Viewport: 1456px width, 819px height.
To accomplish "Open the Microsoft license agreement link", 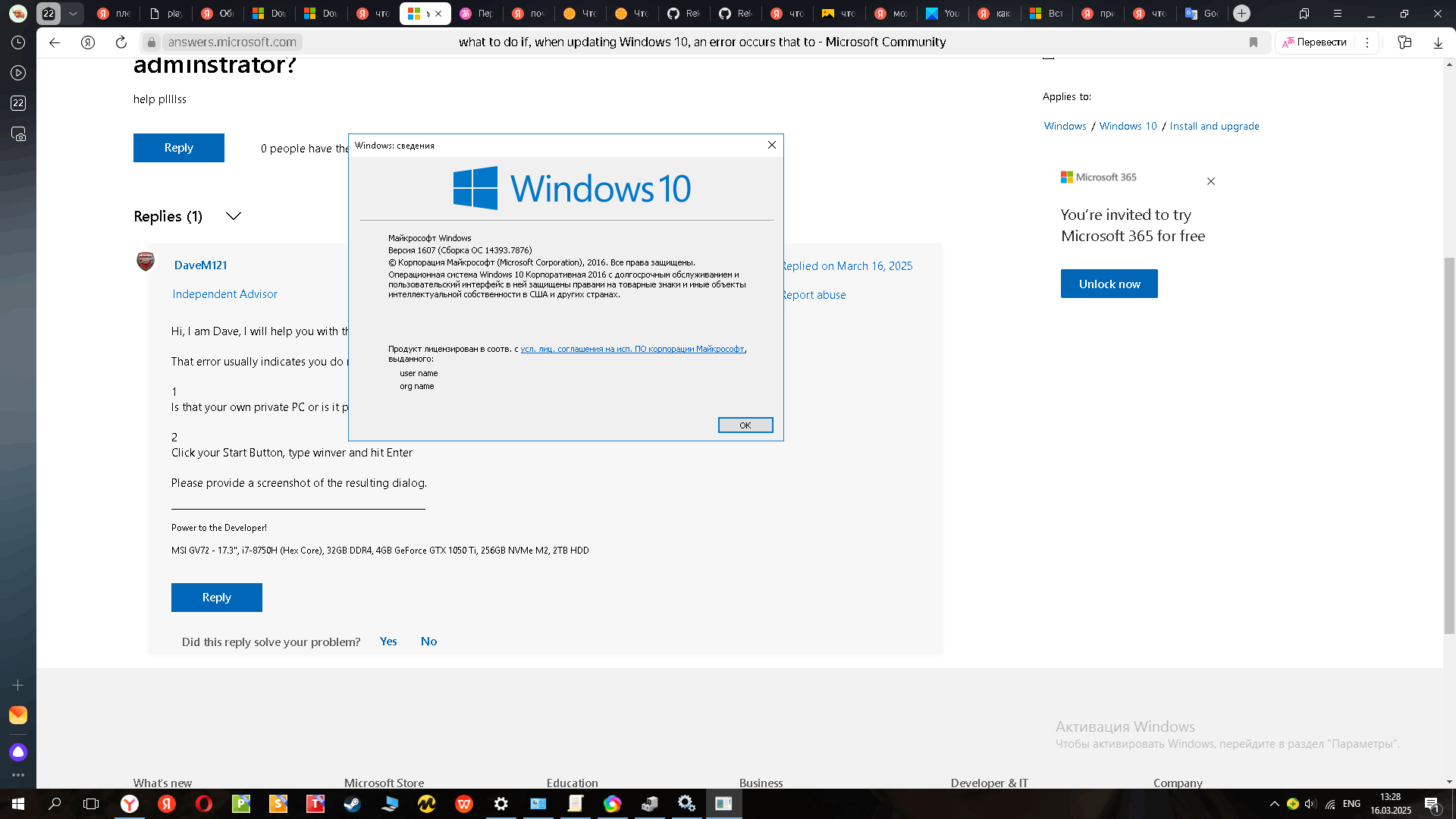I will (632, 349).
